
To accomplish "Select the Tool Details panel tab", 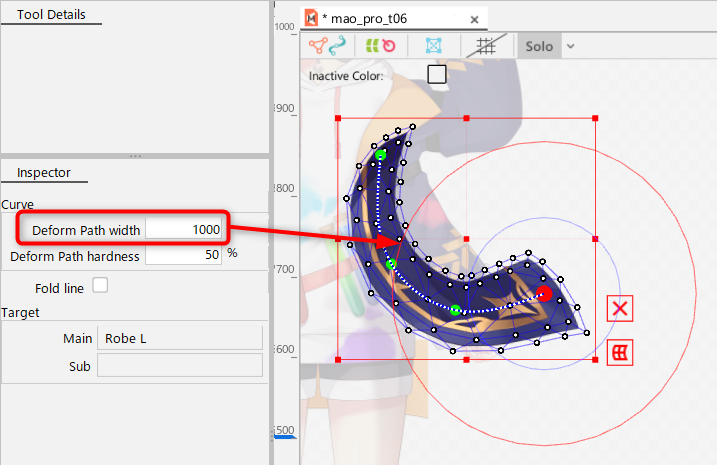I will tap(51, 14).
